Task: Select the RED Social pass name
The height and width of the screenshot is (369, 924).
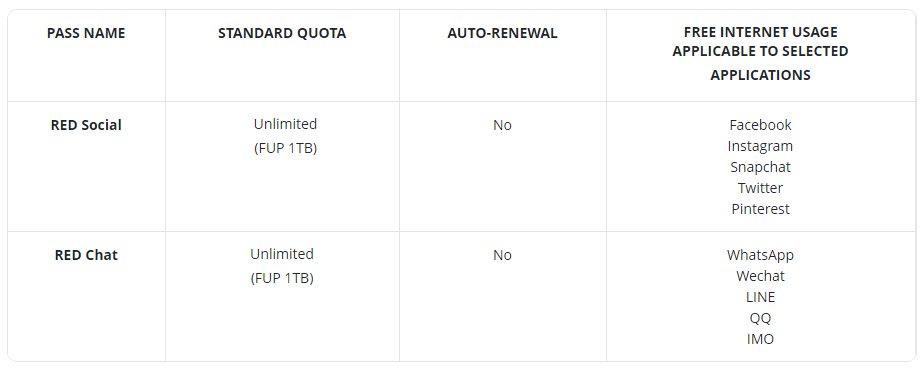Action: coord(86,125)
